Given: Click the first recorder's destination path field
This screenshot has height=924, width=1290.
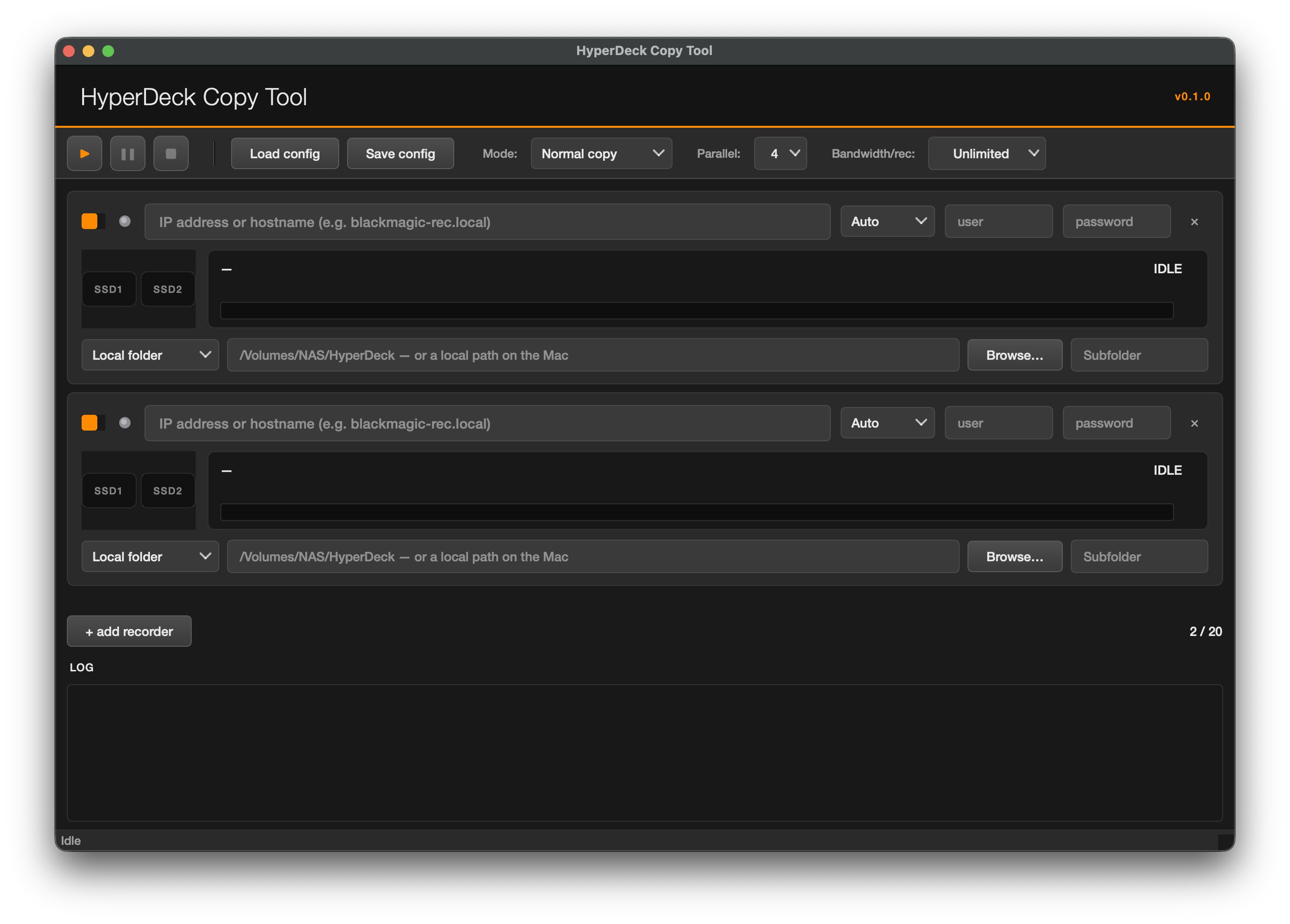Looking at the screenshot, I should point(593,355).
